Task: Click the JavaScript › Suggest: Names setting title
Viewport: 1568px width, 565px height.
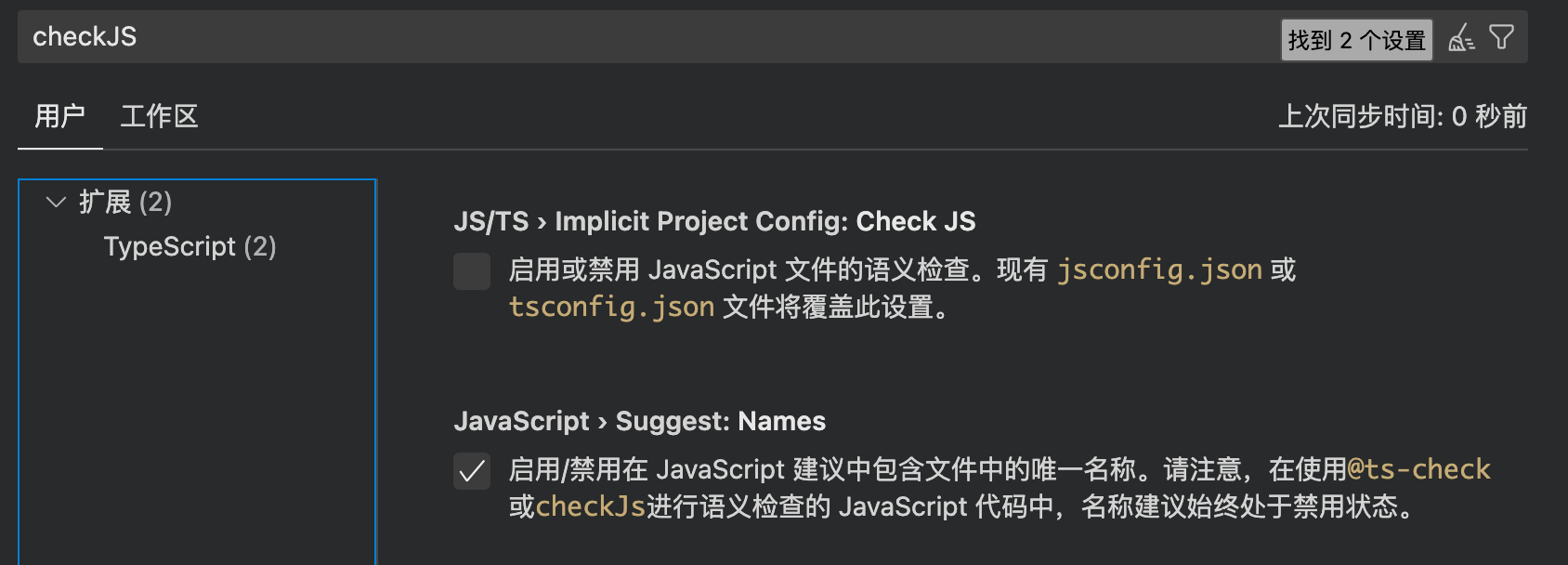Action: tap(639, 421)
